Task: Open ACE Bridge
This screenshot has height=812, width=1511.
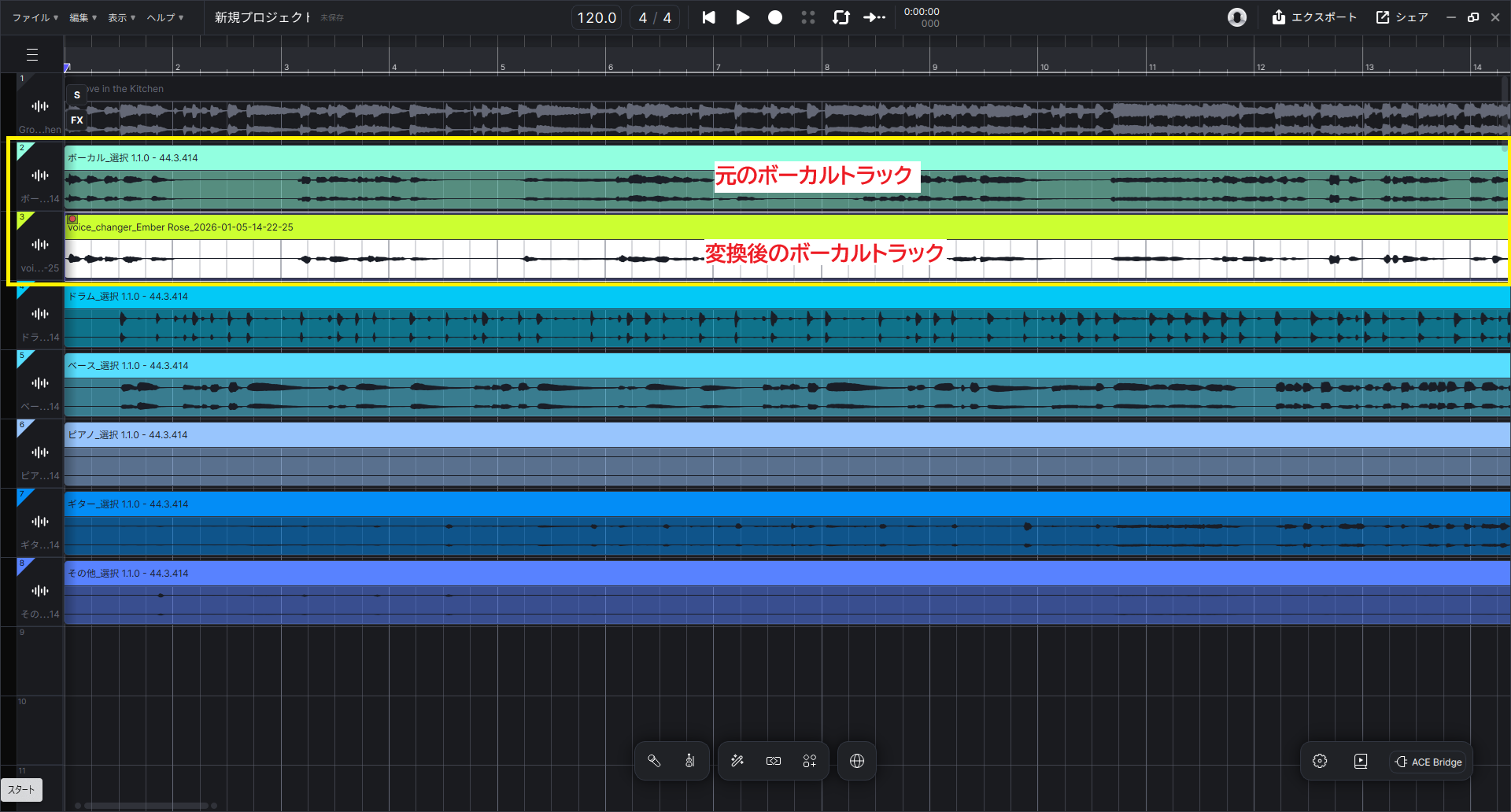Action: click(x=1428, y=762)
